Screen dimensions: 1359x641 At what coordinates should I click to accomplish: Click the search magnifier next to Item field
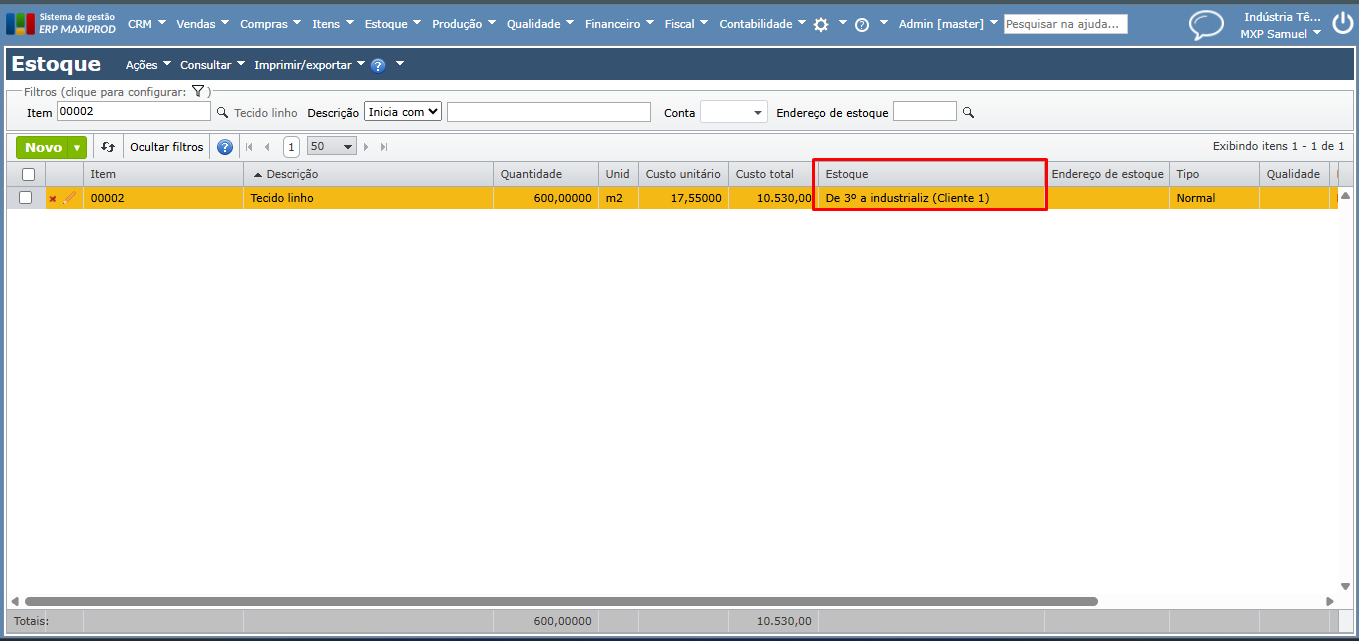pyautogui.click(x=222, y=113)
